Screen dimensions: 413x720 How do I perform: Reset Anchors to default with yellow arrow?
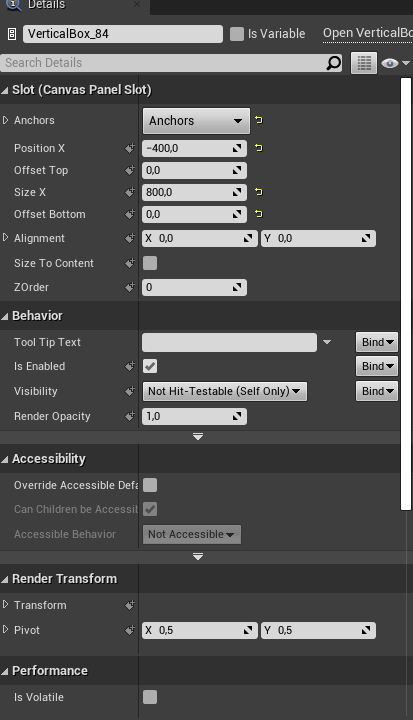pos(259,120)
